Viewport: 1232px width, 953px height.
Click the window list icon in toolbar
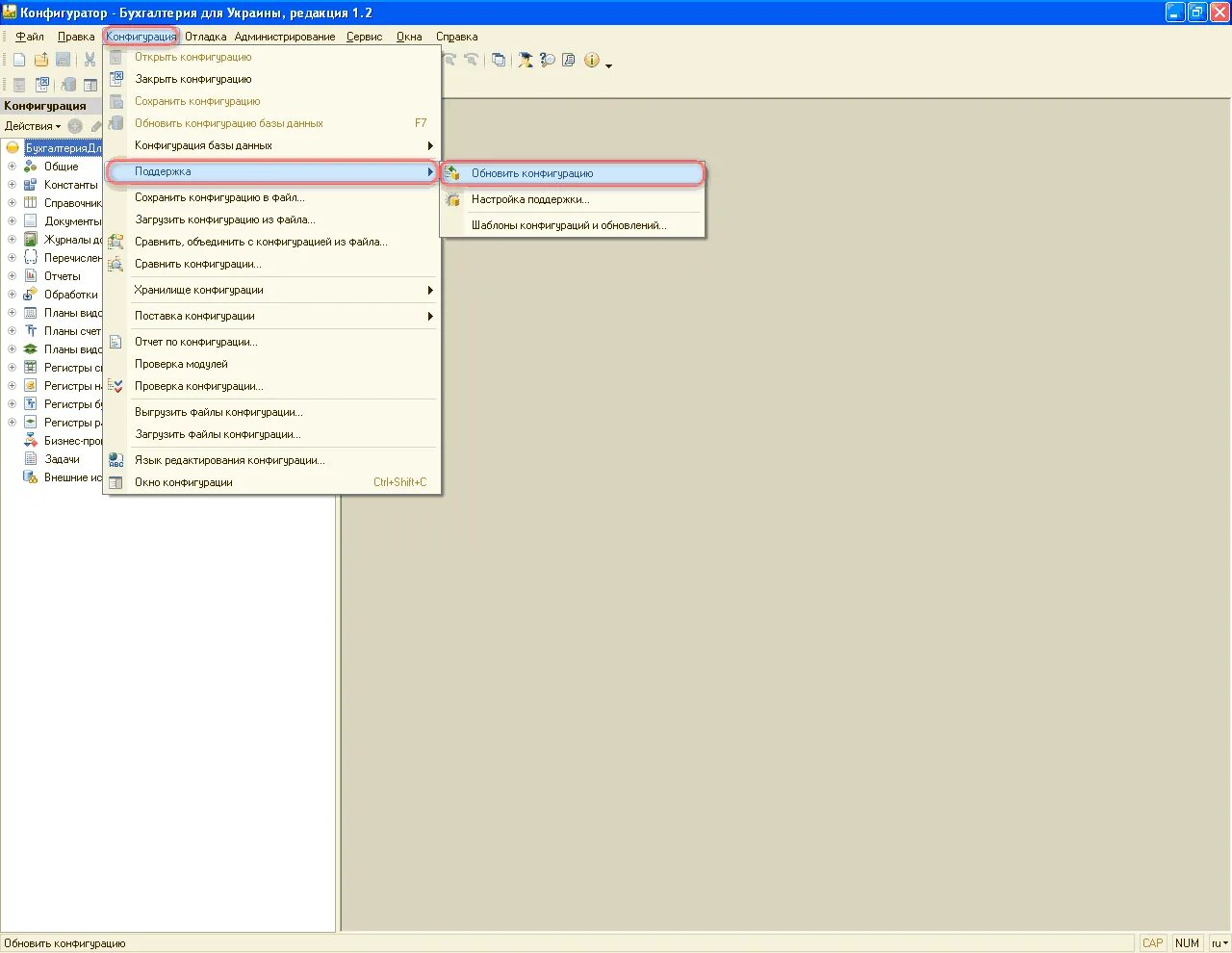pyautogui.click(x=499, y=60)
